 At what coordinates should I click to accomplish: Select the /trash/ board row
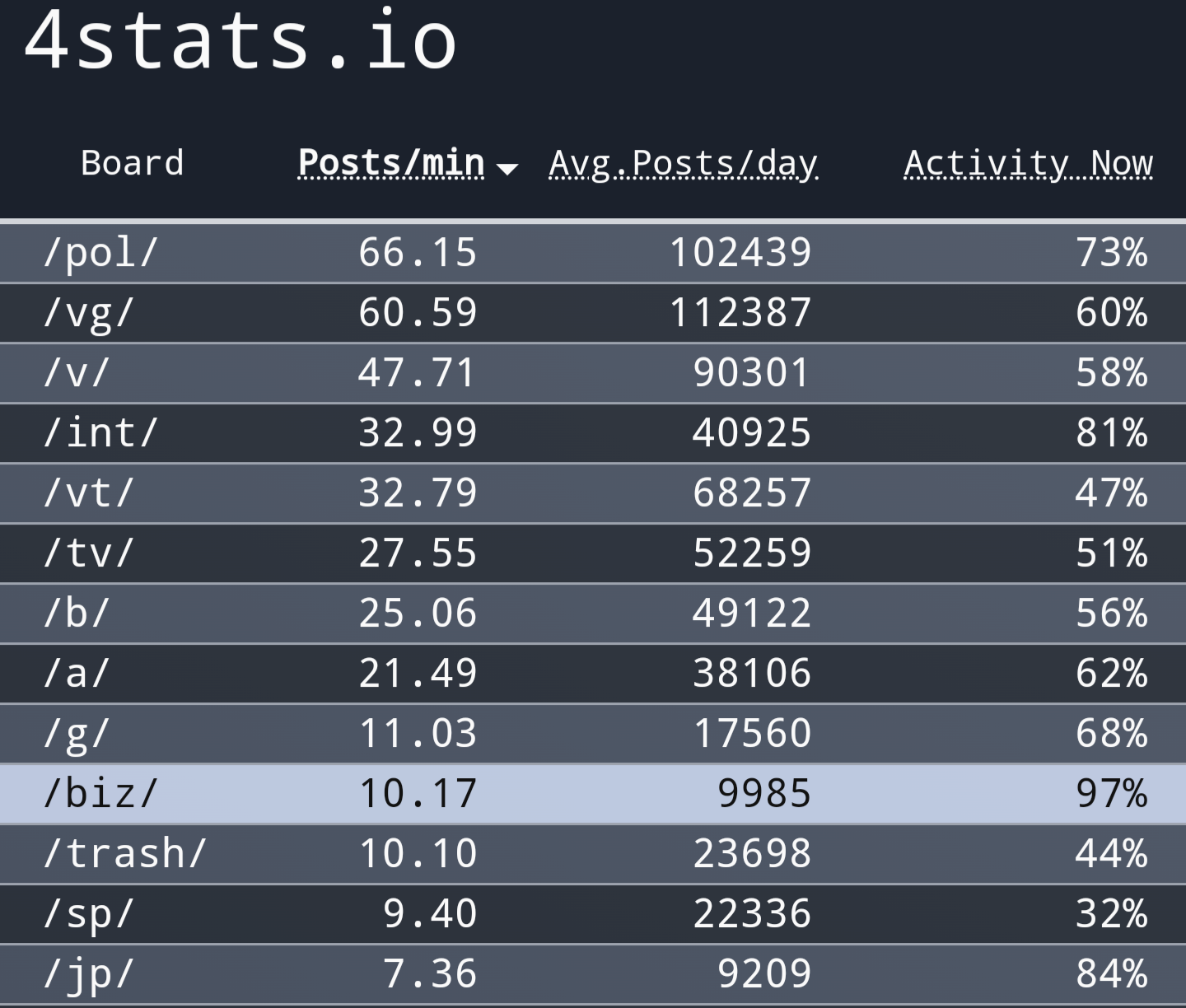(x=593, y=854)
